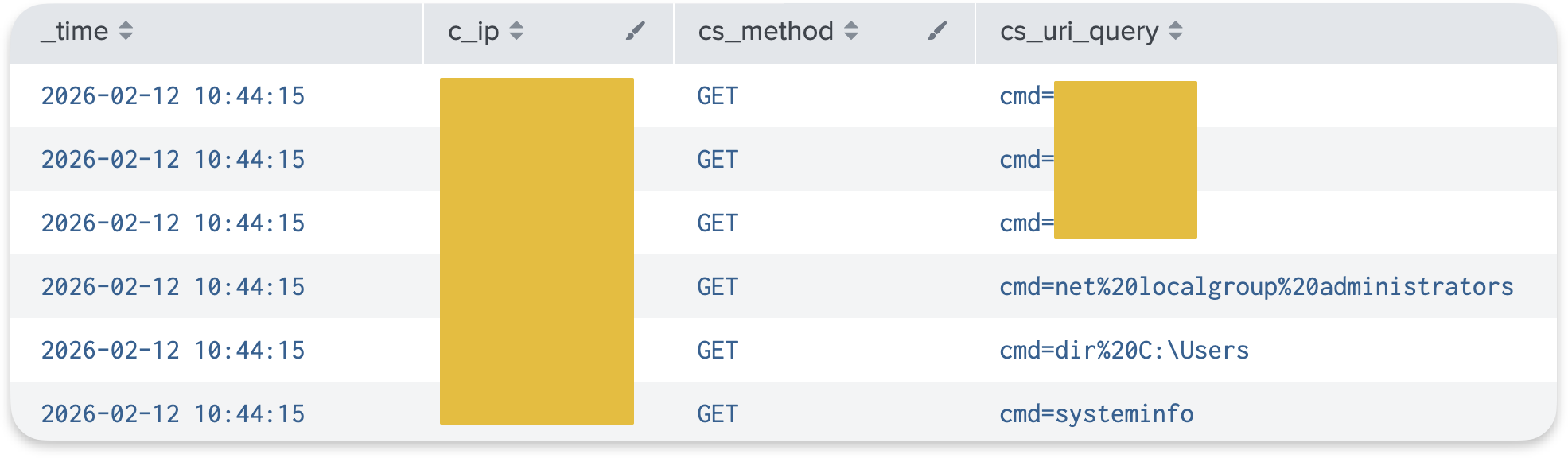
Task: Click the sort arrows next to _time
Action: pos(125,32)
